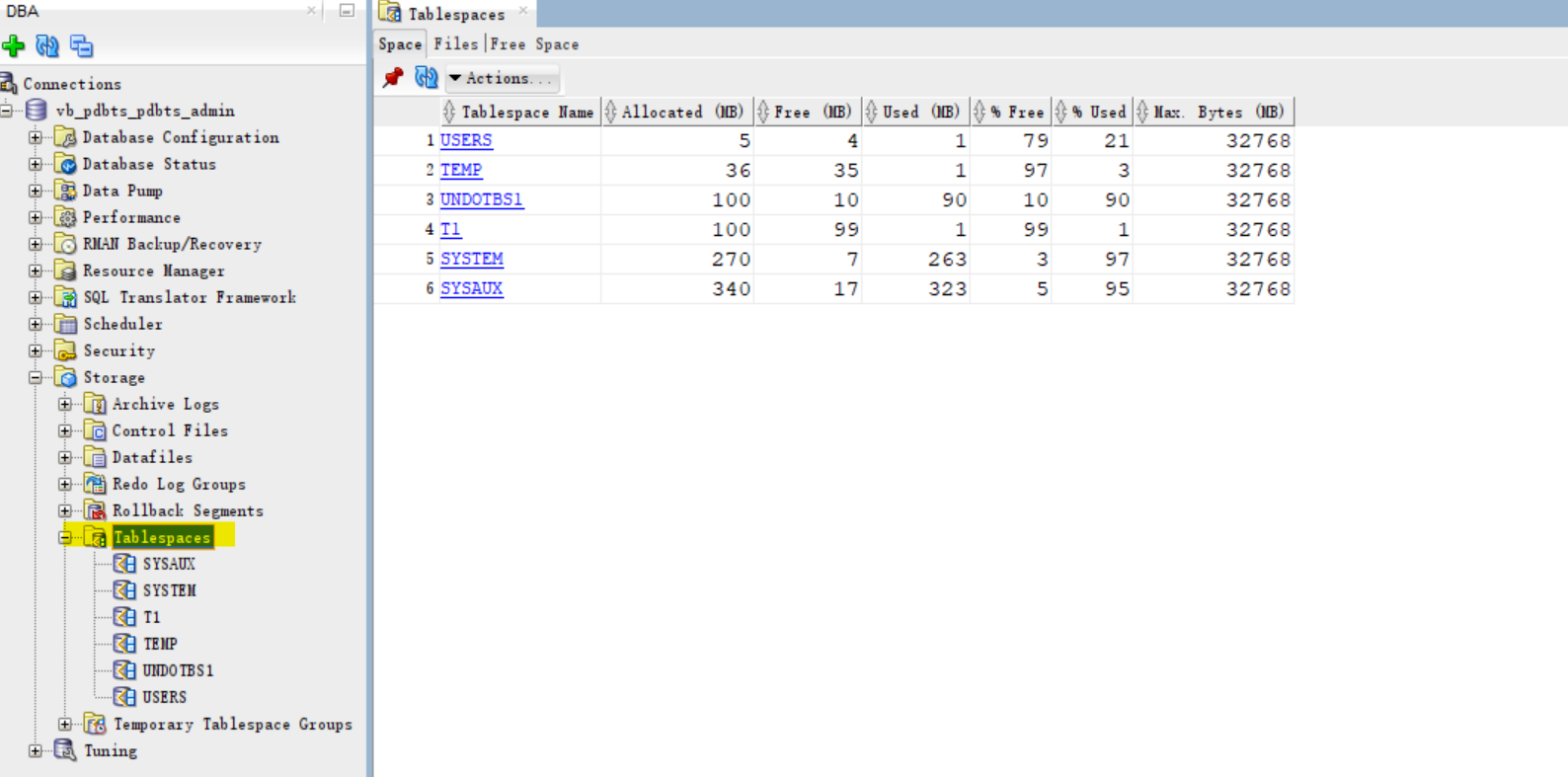The width and height of the screenshot is (1568, 777).
Task: Expand the Resource Manager node
Action: (x=36, y=271)
